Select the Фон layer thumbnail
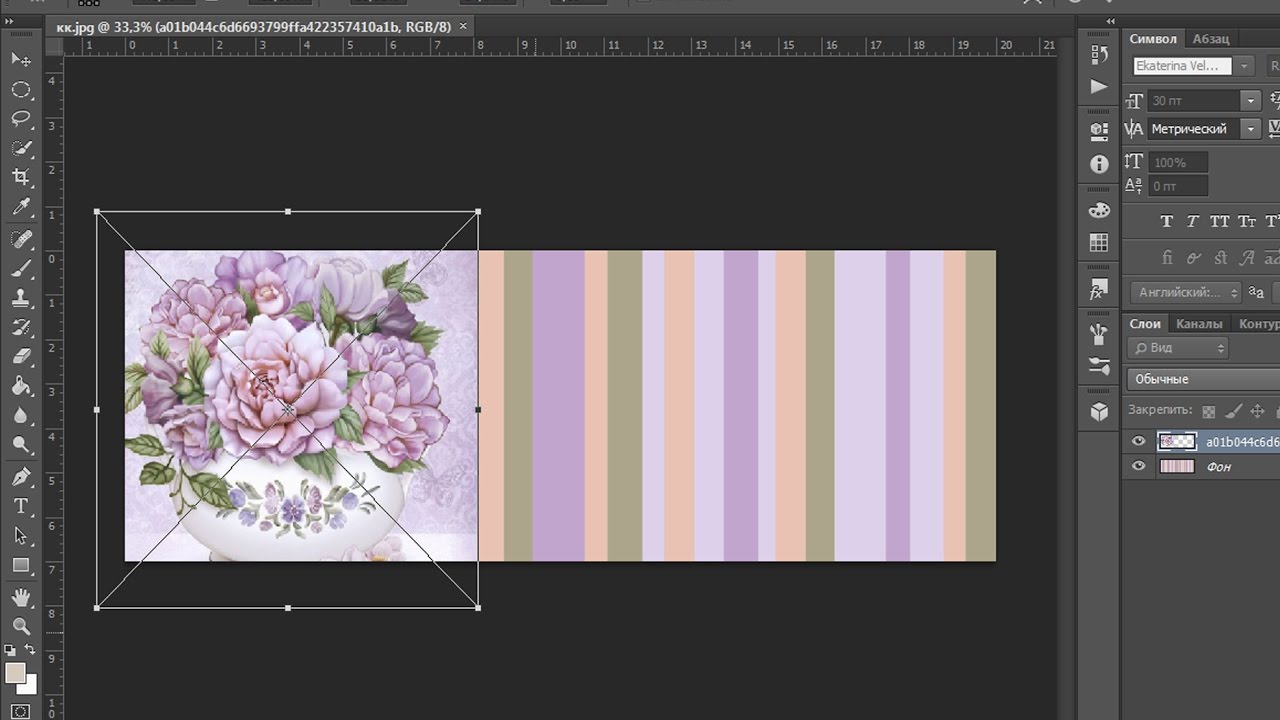The width and height of the screenshot is (1280, 720). [x=1176, y=466]
